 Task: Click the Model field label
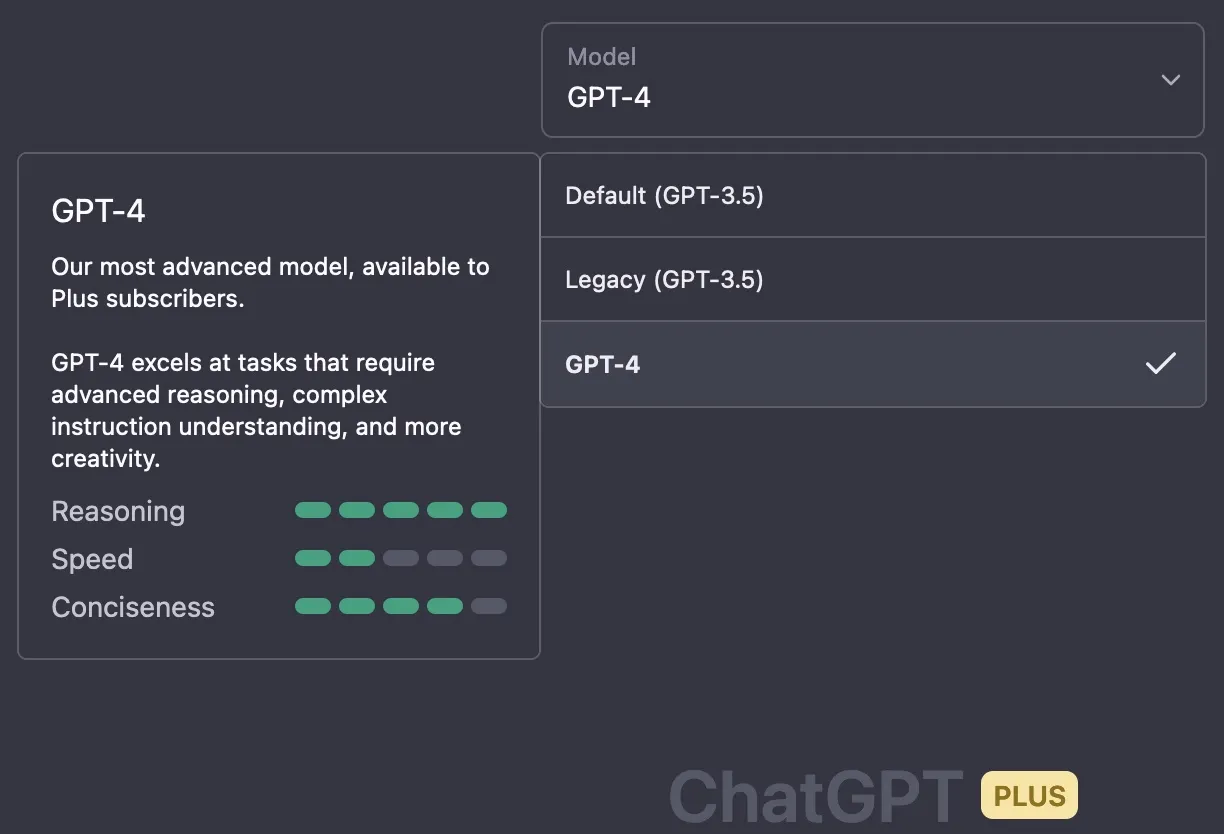point(601,57)
